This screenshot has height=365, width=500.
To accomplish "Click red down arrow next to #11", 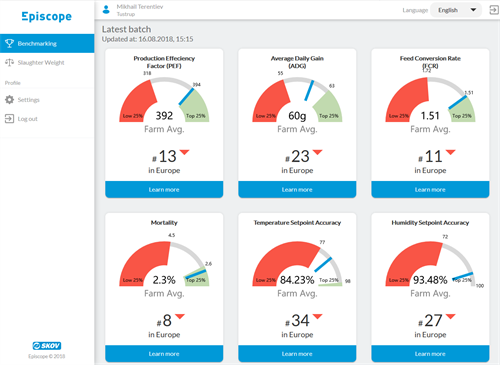I will 451,152.
